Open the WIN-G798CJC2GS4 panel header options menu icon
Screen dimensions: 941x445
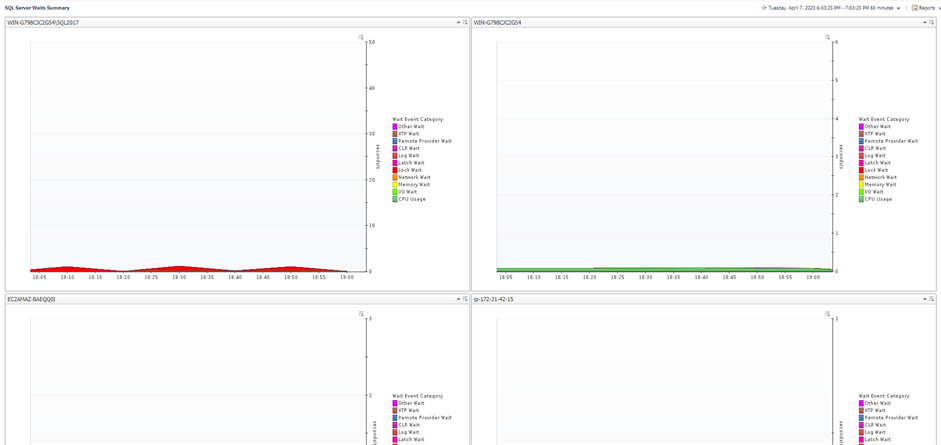pyautogui.click(x=931, y=22)
